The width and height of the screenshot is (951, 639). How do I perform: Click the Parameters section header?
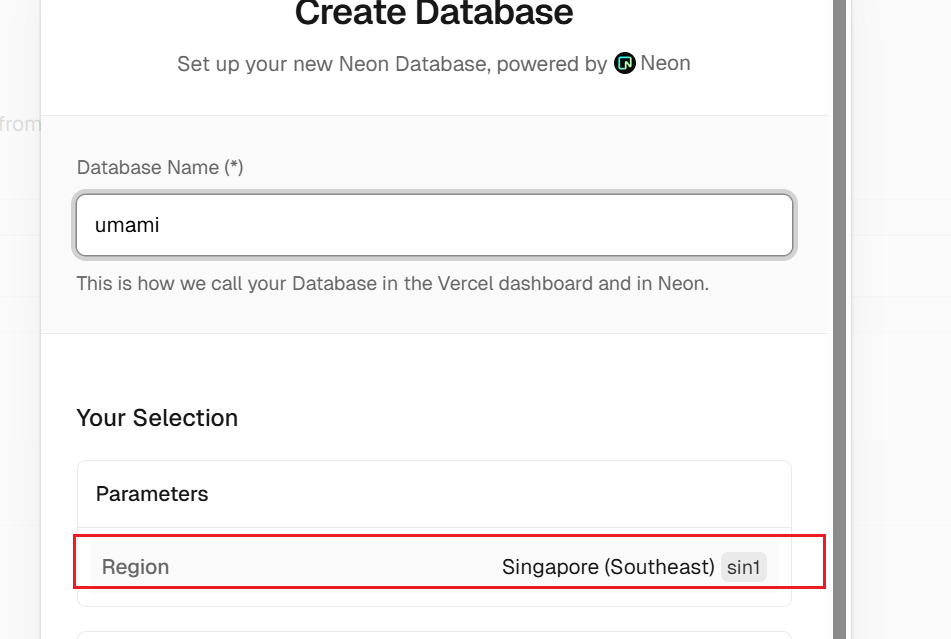[152, 494]
